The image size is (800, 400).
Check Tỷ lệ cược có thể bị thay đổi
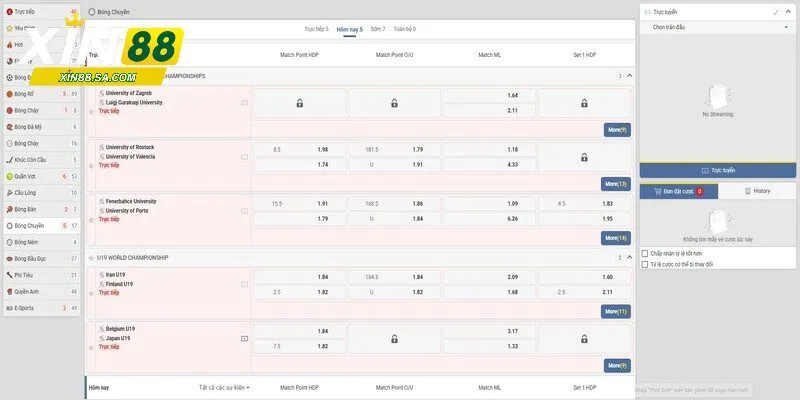pyautogui.click(x=645, y=265)
